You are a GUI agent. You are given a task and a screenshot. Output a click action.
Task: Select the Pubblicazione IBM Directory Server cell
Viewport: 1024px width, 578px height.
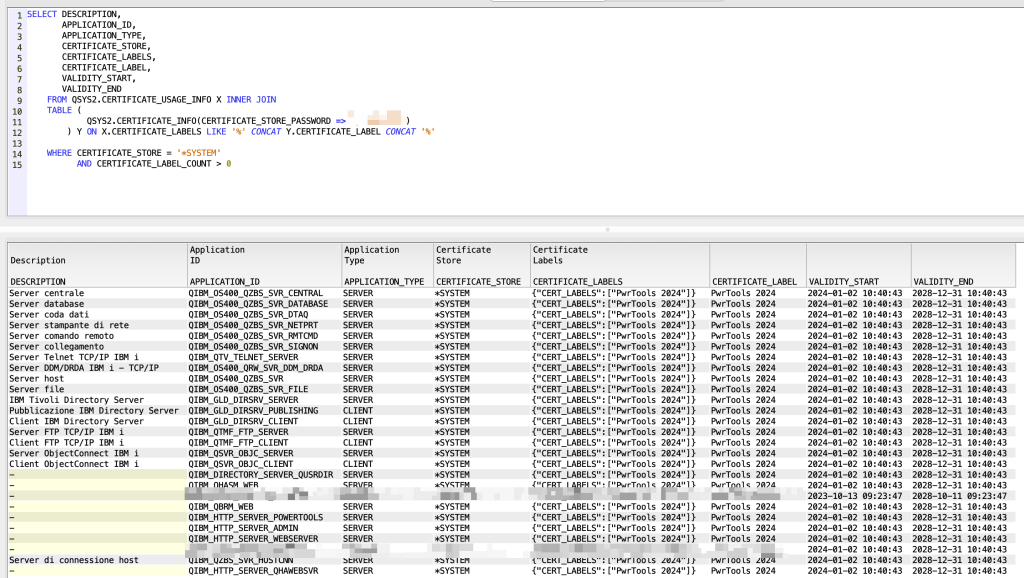pos(94,410)
